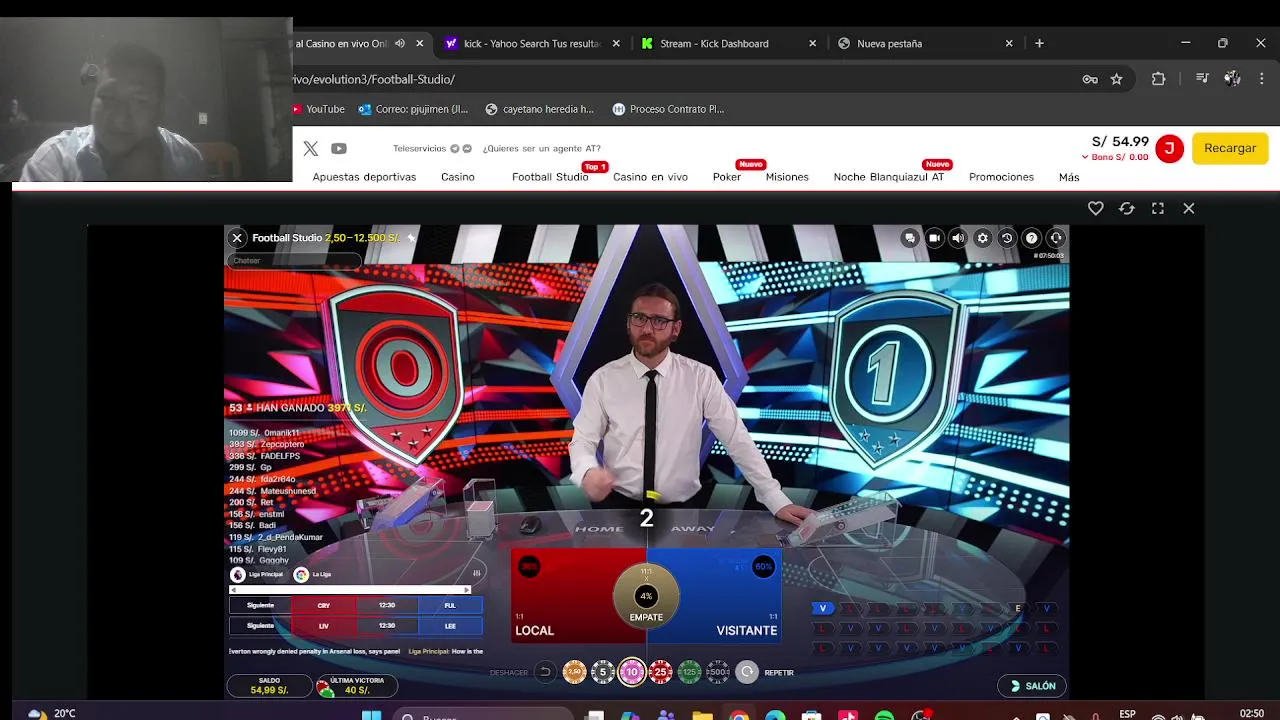Open the Poker menu item
Screen dimensions: 1280x720
[x=727, y=177]
